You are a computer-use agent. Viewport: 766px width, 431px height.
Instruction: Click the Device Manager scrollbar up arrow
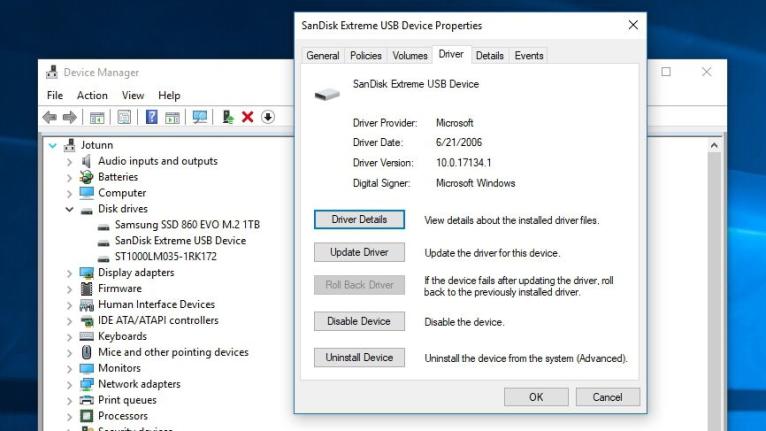714,145
